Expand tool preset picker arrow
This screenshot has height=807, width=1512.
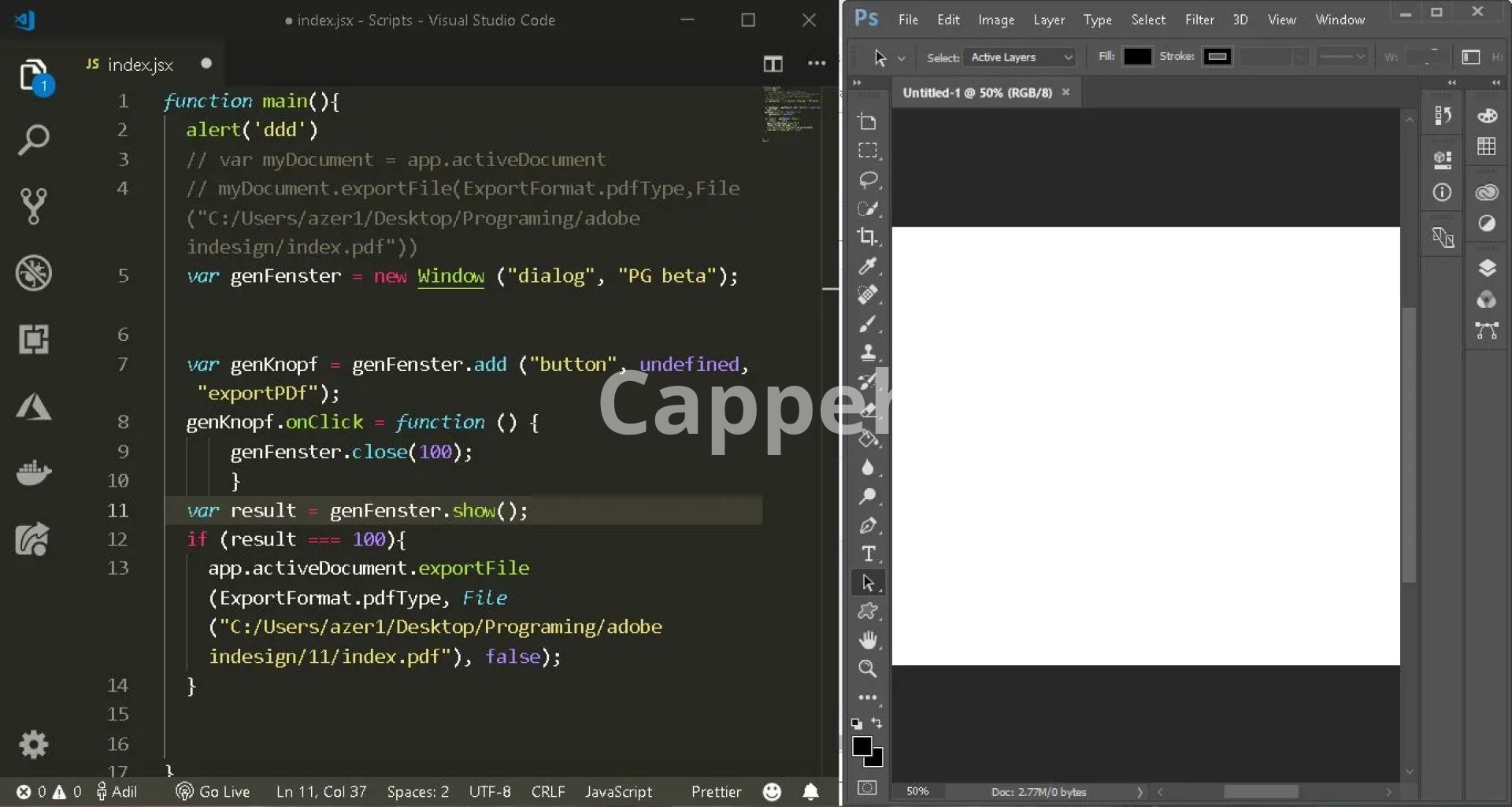[x=902, y=58]
